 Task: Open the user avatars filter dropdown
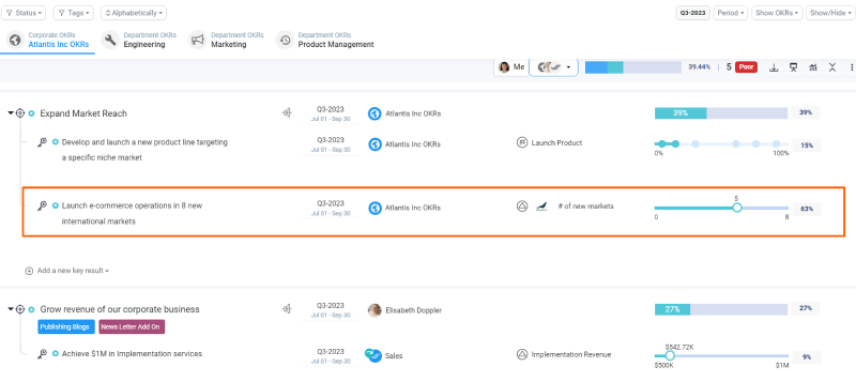coord(554,67)
